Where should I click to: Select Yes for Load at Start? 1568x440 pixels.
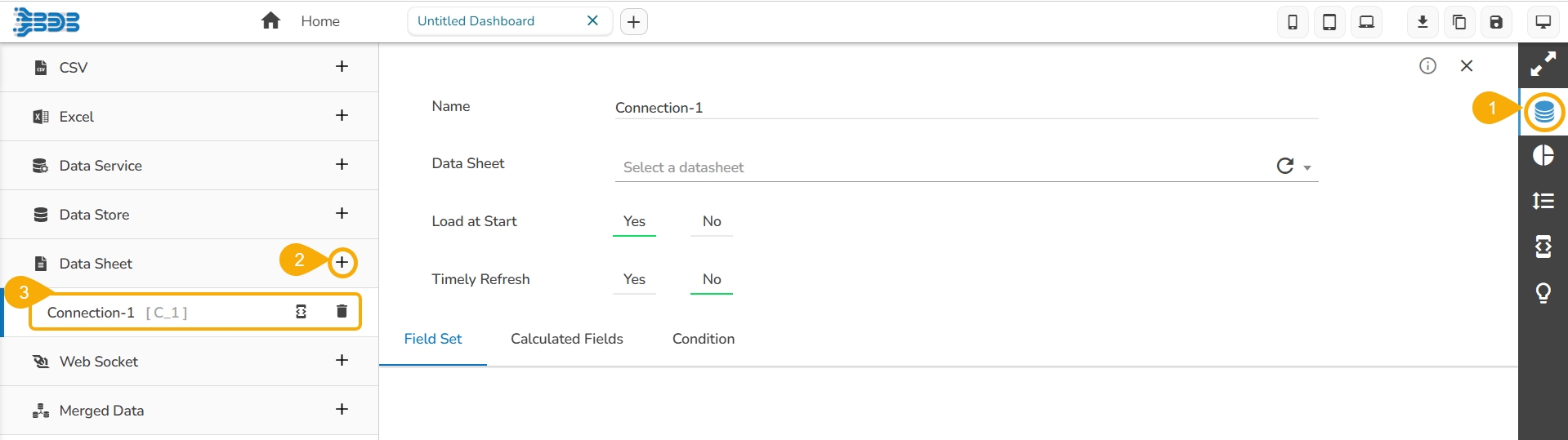[x=634, y=221]
